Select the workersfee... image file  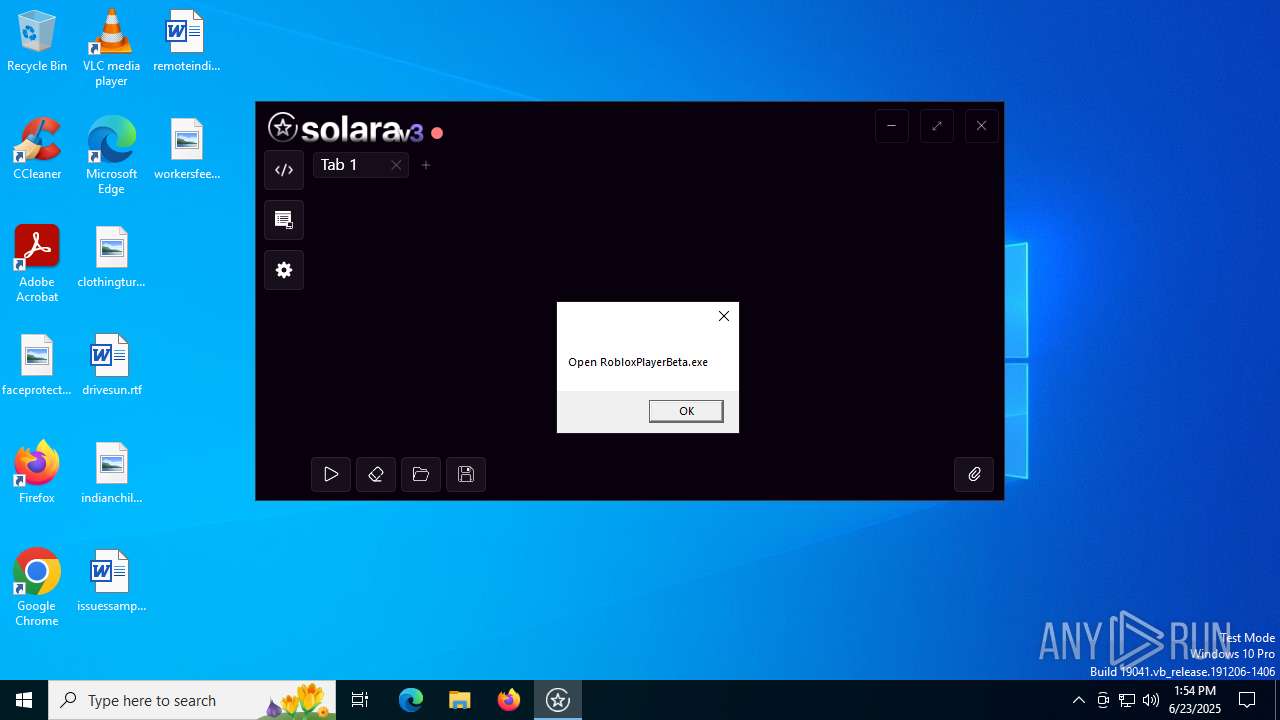coord(186,149)
